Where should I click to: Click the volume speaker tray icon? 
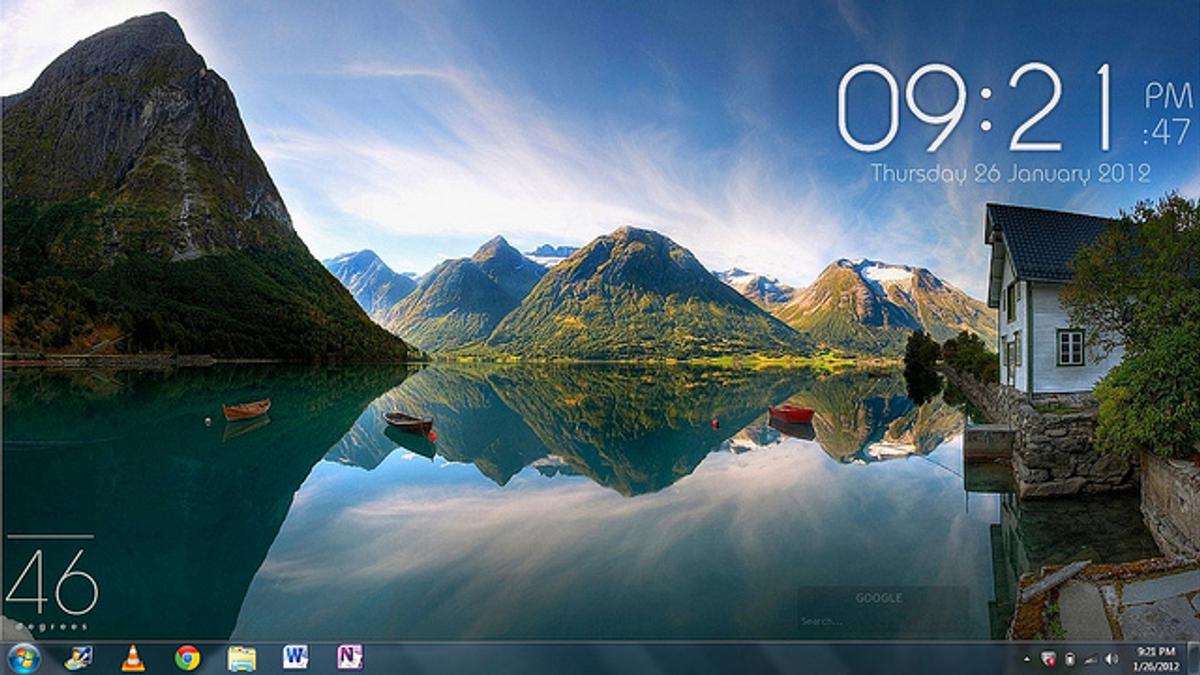1111,659
